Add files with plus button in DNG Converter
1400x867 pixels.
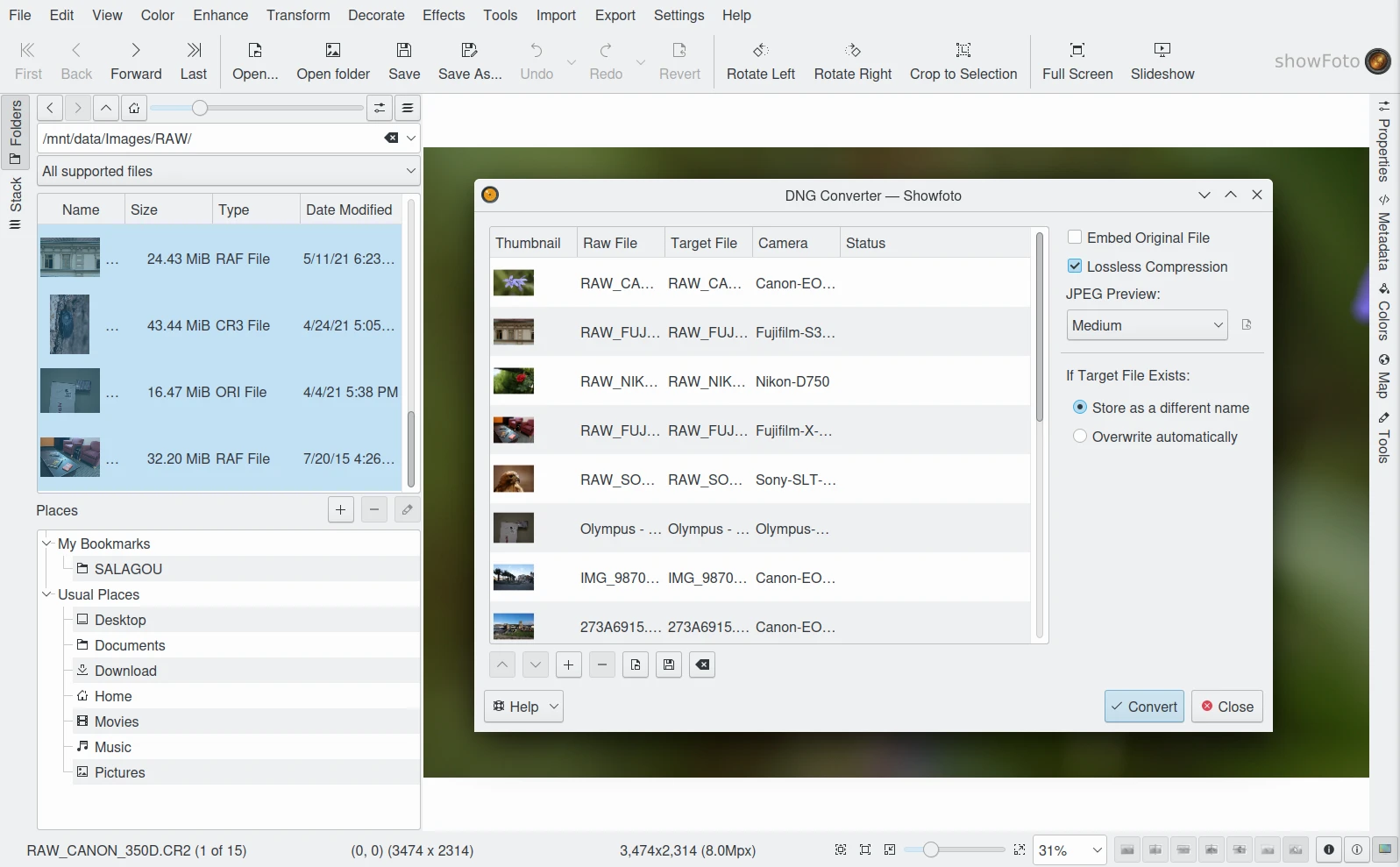[568, 665]
